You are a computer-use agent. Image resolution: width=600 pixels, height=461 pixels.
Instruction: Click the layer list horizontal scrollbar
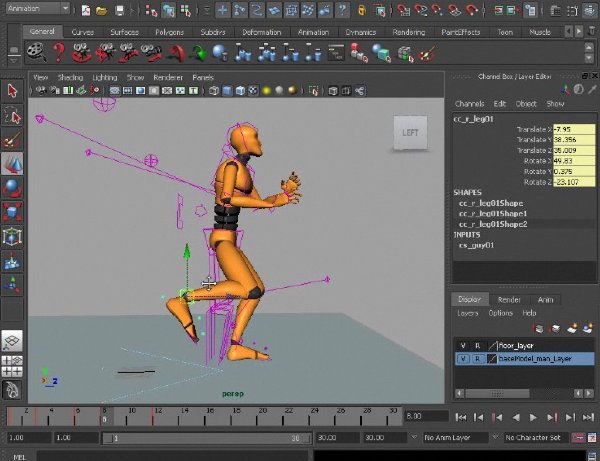click(x=497, y=393)
